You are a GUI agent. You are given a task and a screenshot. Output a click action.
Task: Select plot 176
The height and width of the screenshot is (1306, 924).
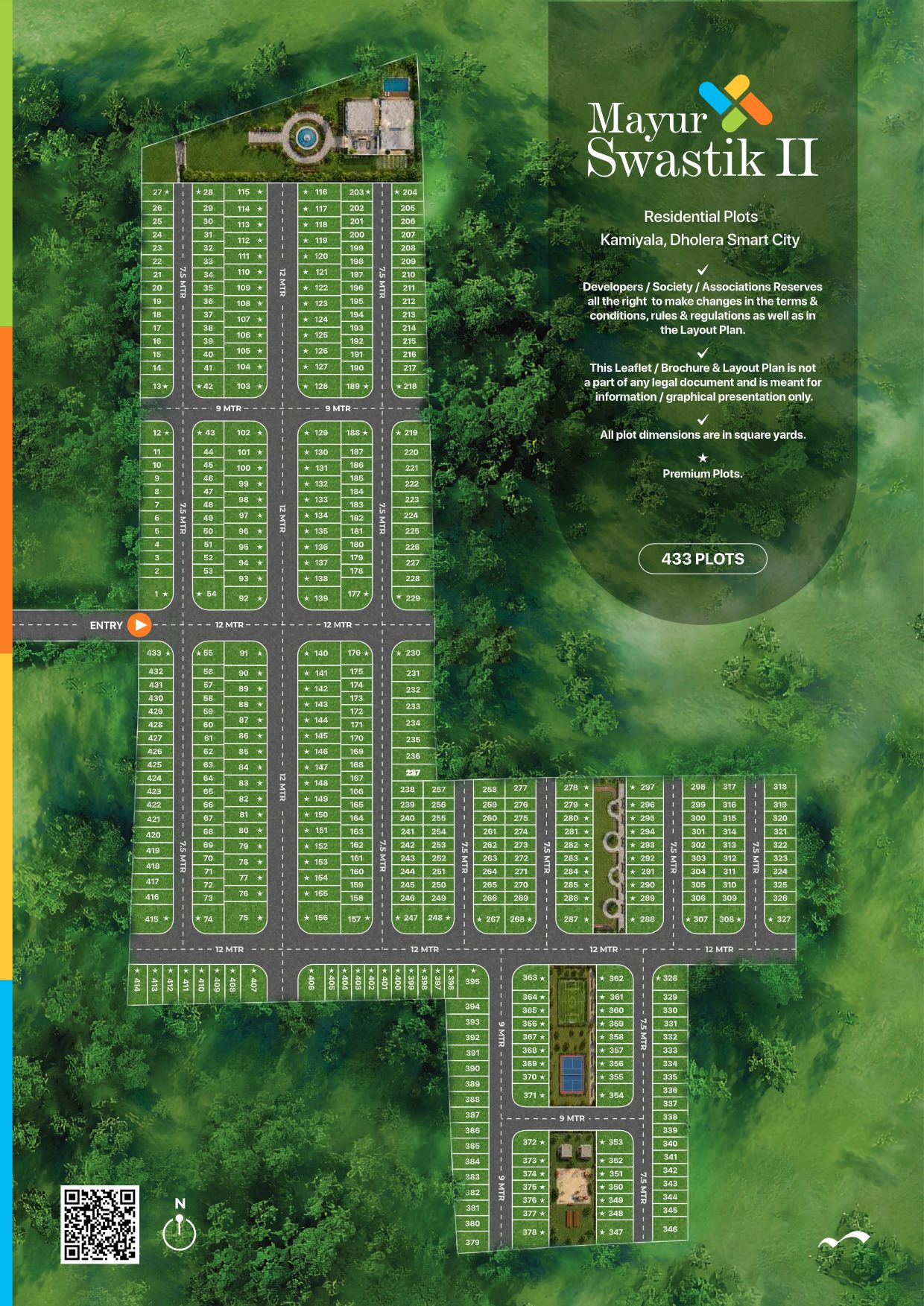357,653
